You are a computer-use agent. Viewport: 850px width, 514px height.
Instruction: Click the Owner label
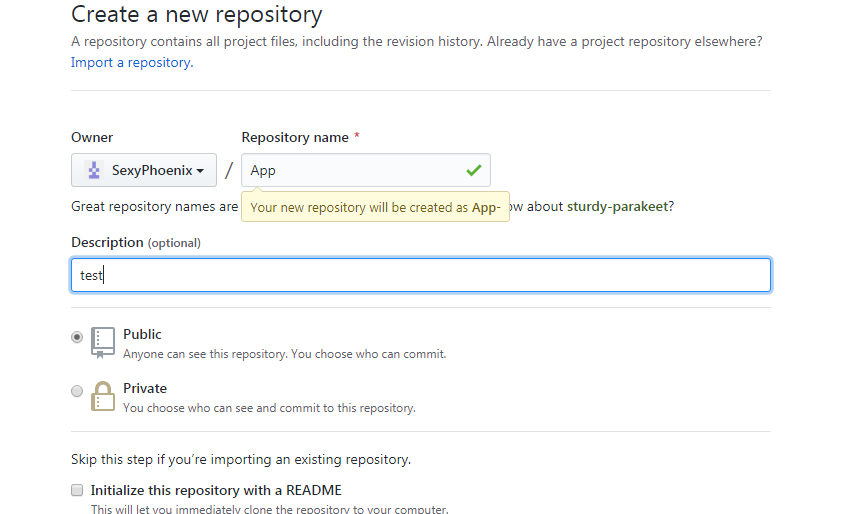point(92,137)
